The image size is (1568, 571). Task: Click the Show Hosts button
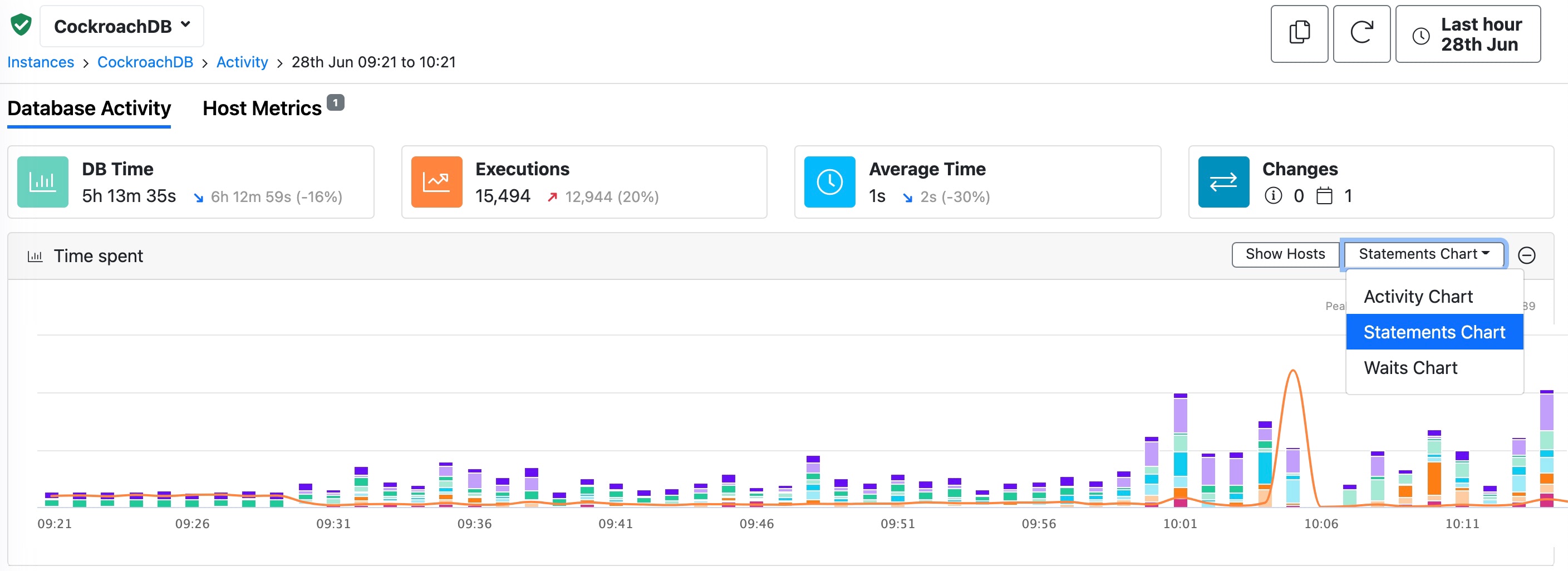click(x=1285, y=254)
